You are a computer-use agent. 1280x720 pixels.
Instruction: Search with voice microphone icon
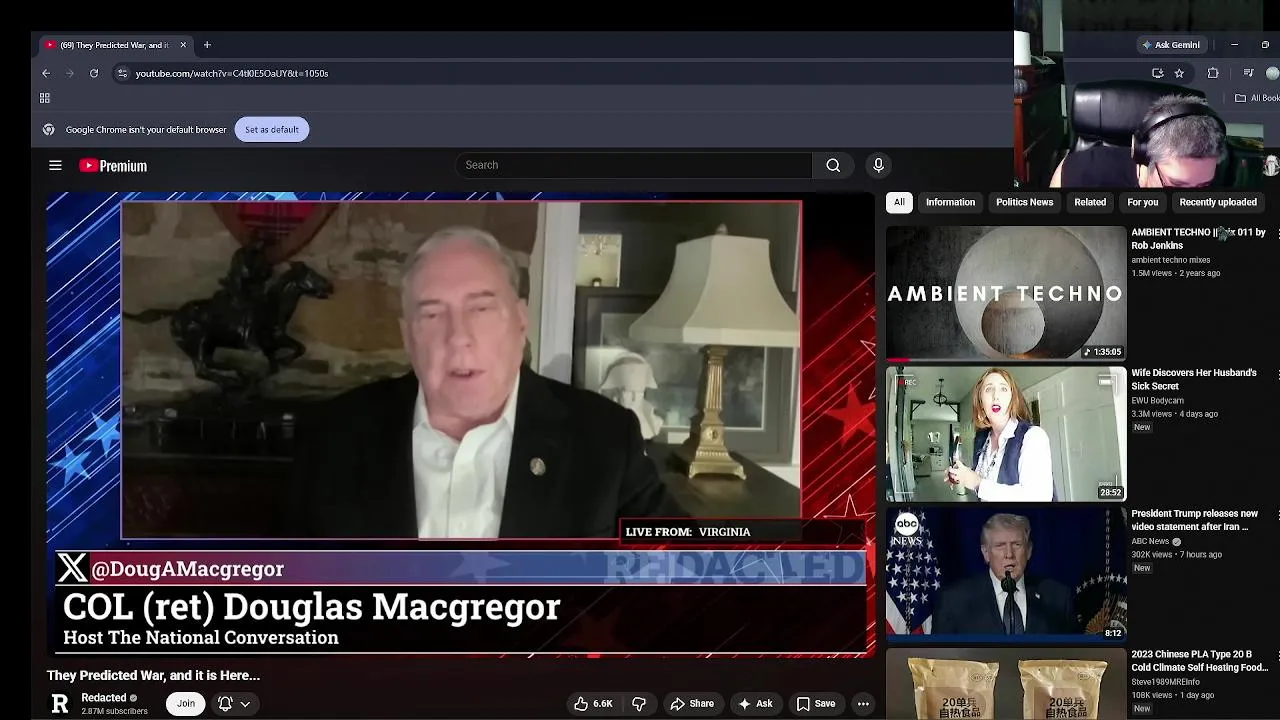pyautogui.click(x=878, y=165)
